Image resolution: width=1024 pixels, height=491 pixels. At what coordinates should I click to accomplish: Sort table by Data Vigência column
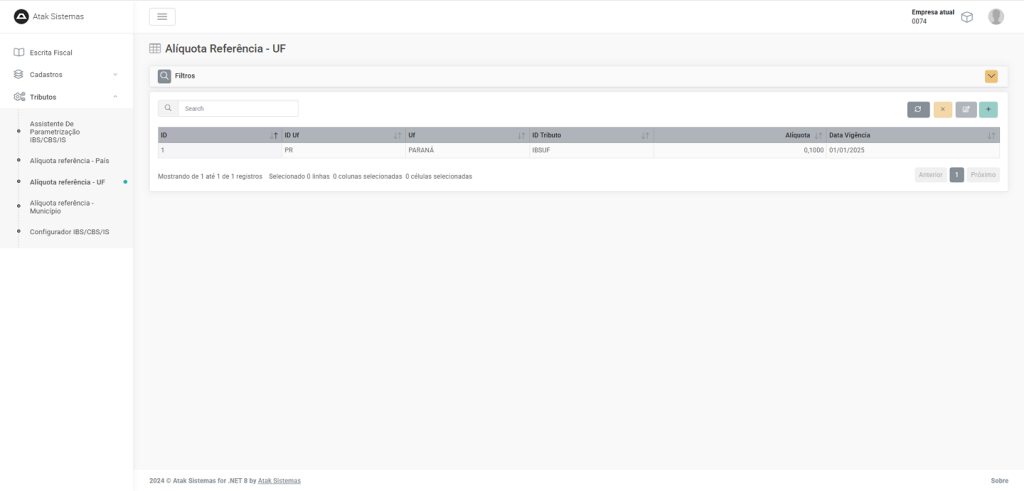point(912,135)
